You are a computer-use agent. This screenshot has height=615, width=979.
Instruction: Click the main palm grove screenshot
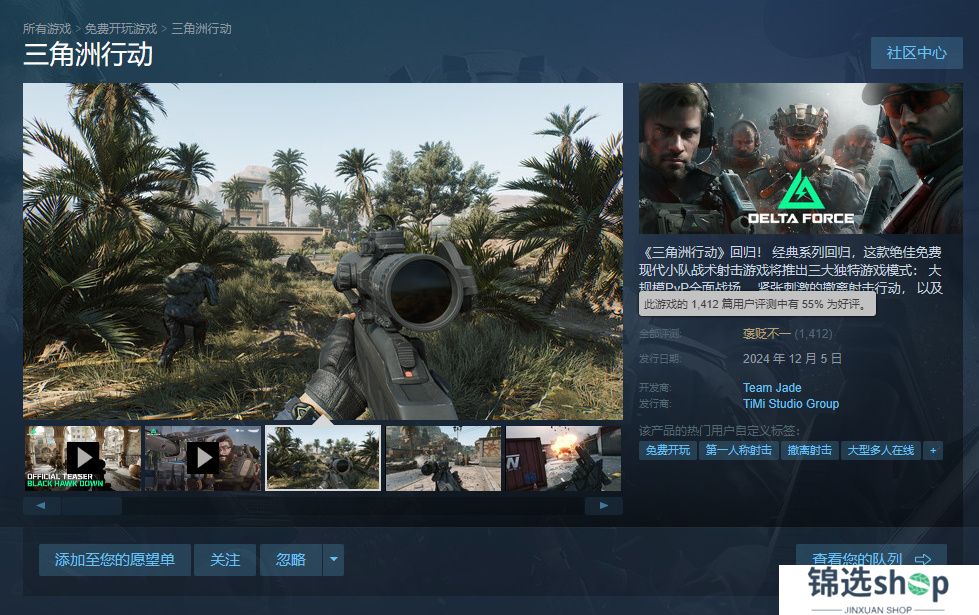323,251
